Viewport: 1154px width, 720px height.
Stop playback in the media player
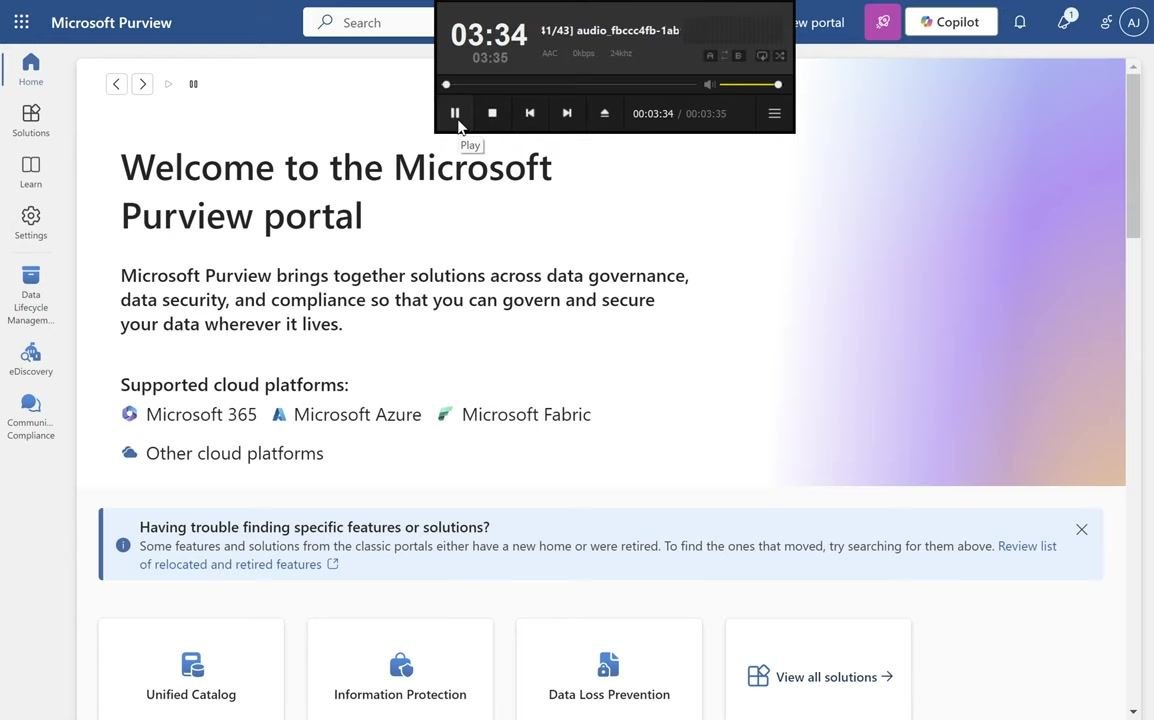coord(492,113)
